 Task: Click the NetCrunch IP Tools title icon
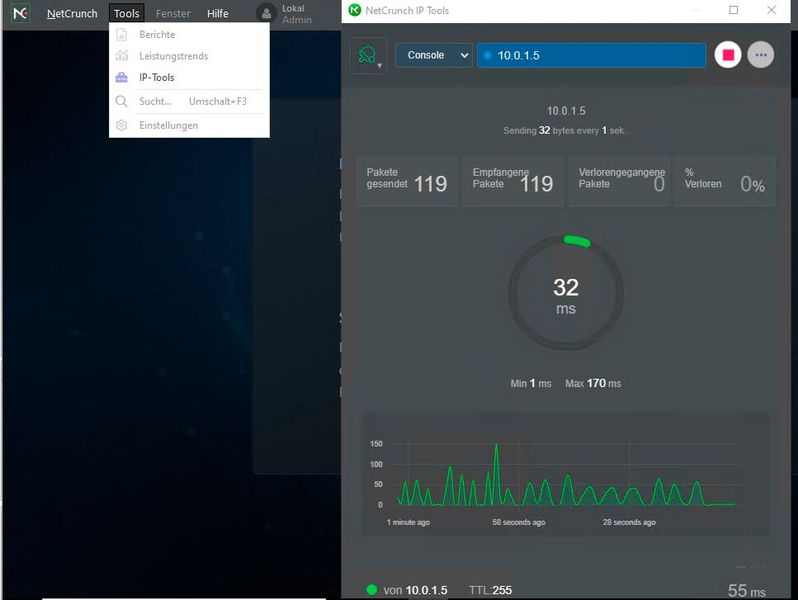(x=355, y=10)
